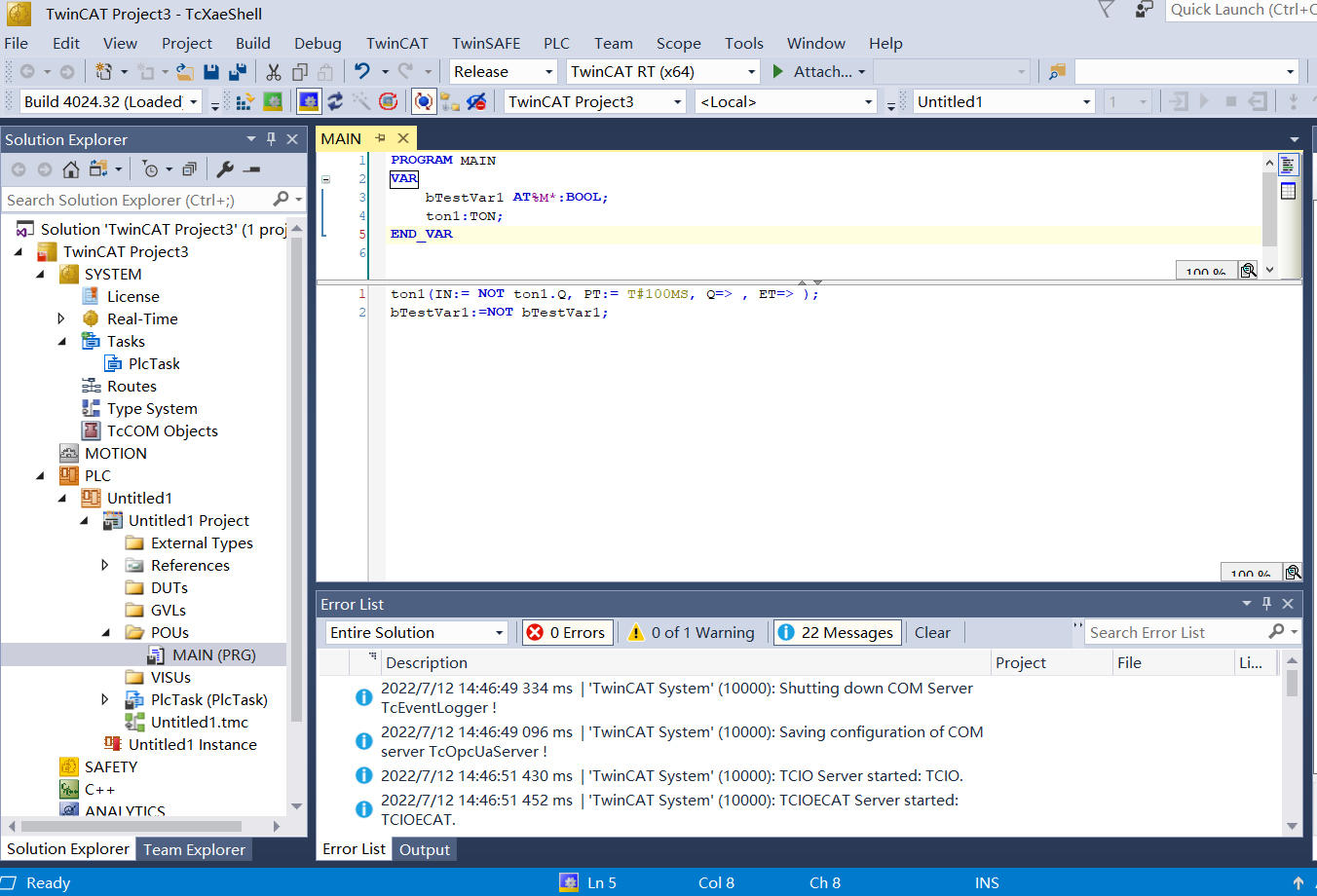This screenshot has height=896, width=1317.
Task: Toggle the 22 Messages filter
Action: click(x=837, y=633)
